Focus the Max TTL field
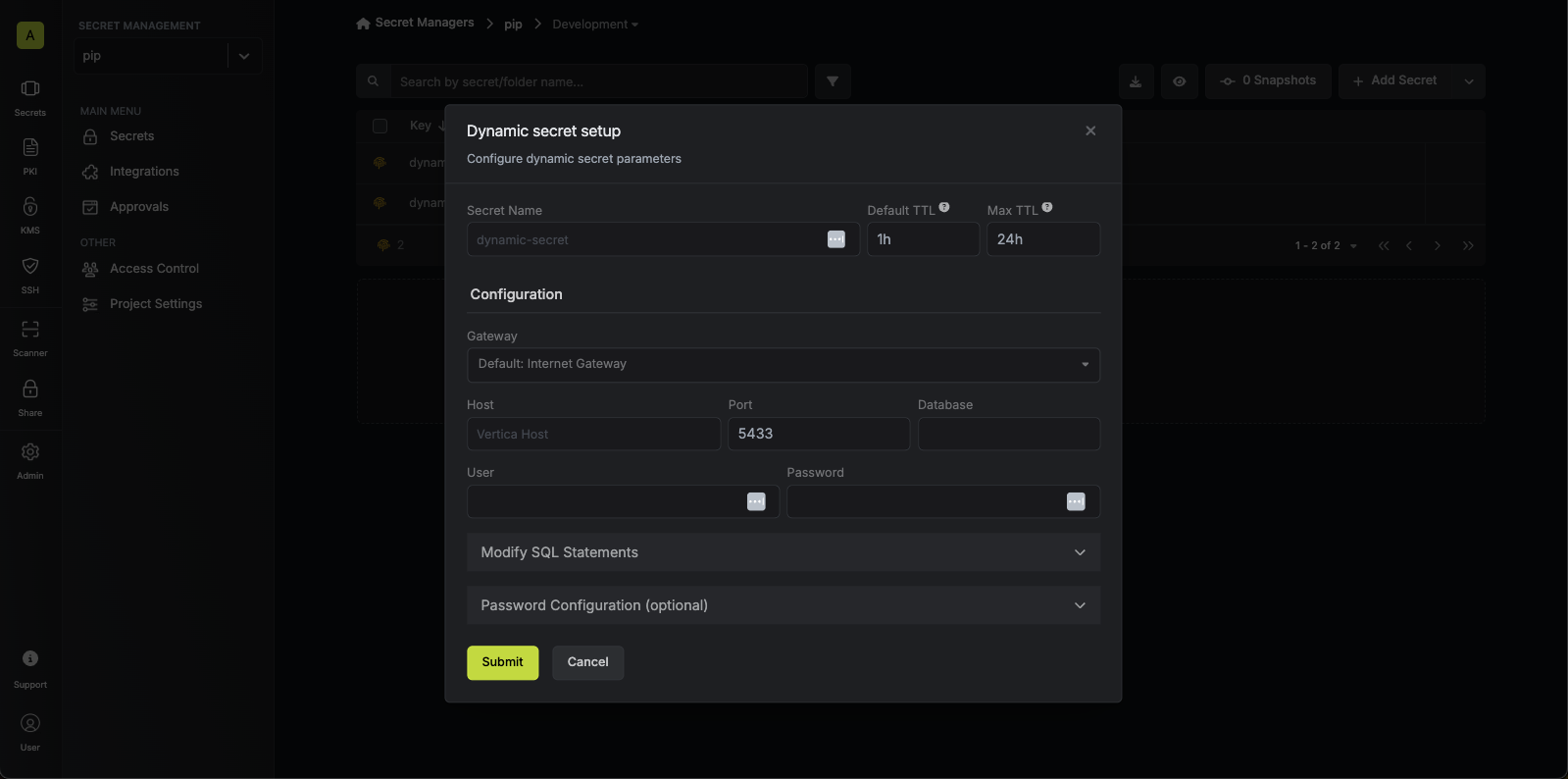The height and width of the screenshot is (779, 1568). 1043,239
